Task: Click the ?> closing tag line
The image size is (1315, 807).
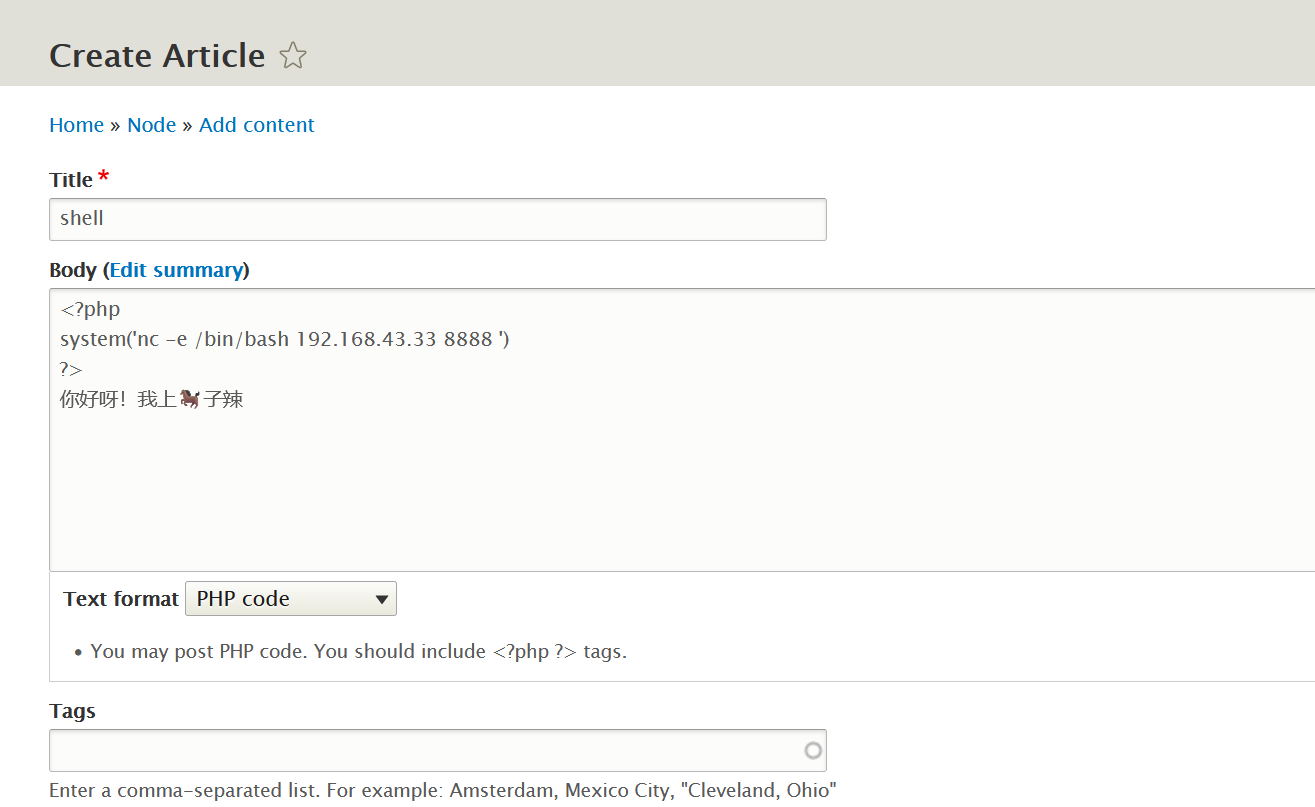Action: 71,369
